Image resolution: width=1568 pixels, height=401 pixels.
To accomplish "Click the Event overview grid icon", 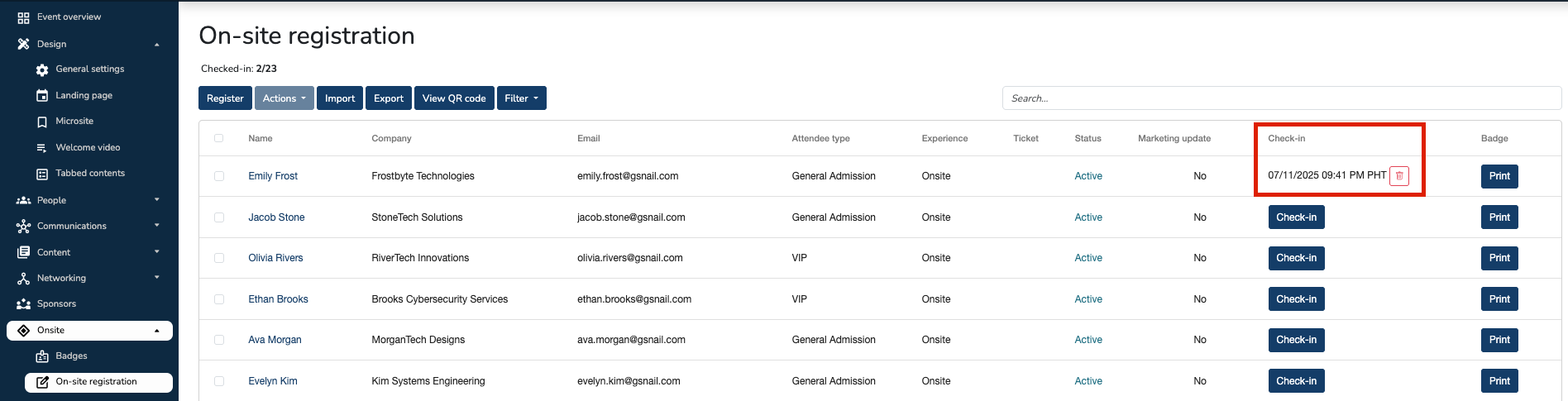I will [x=23, y=17].
